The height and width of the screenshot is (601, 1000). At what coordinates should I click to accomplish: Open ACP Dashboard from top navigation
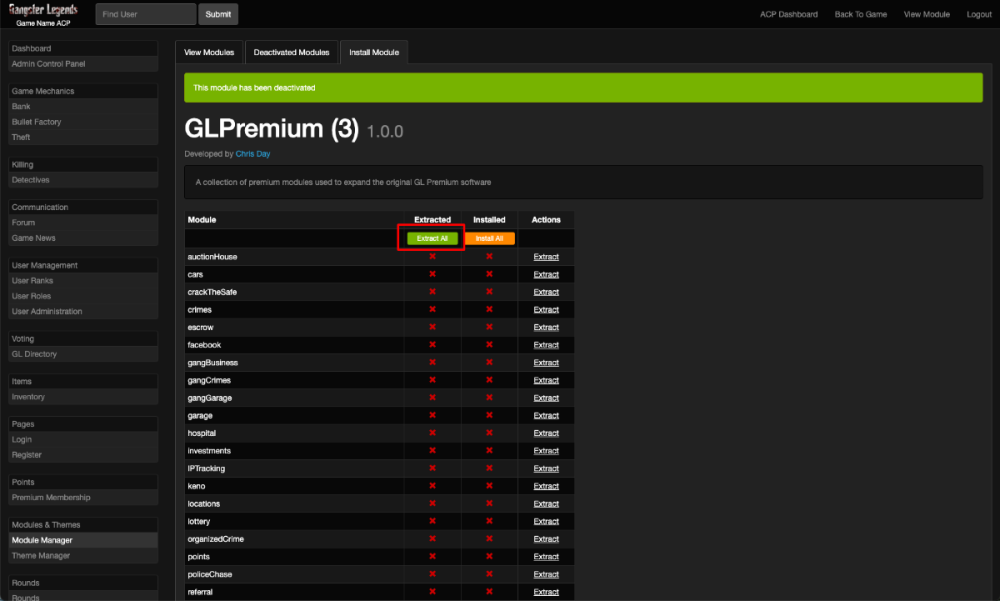tap(789, 14)
